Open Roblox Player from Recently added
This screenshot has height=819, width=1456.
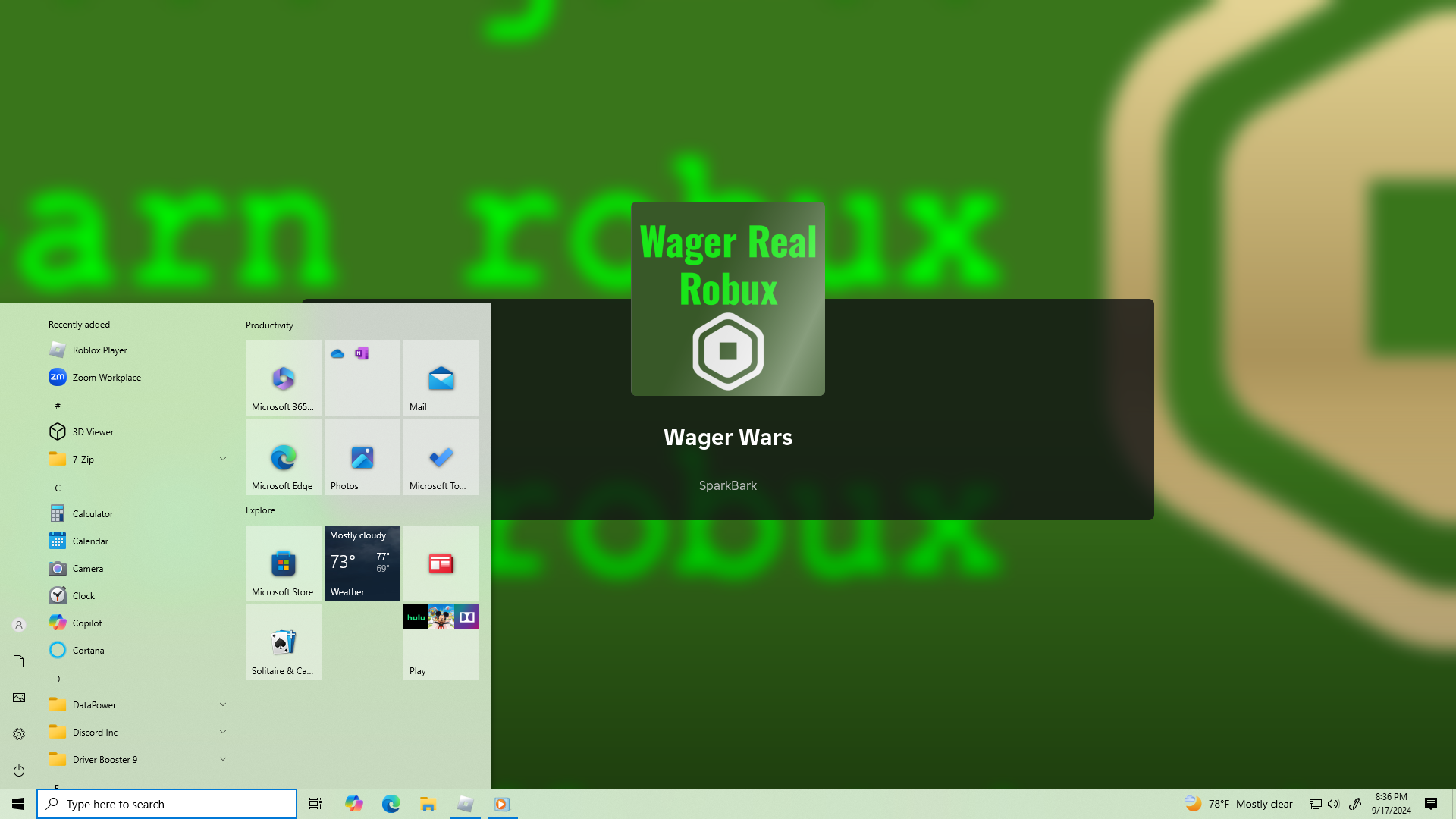click(x=99, y=350)
